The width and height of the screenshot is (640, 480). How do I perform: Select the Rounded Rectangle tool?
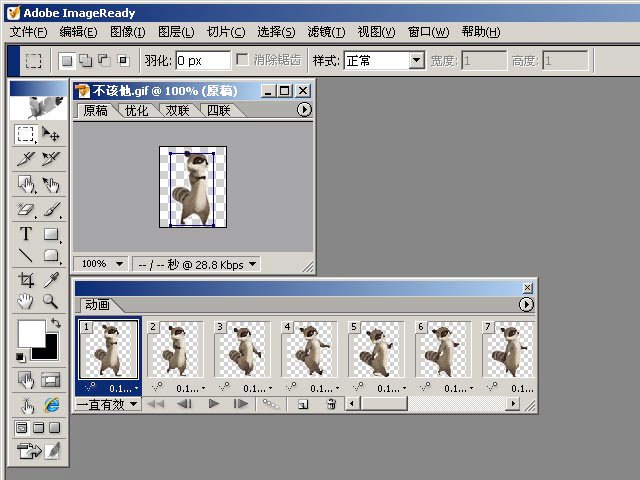[51, 256]
